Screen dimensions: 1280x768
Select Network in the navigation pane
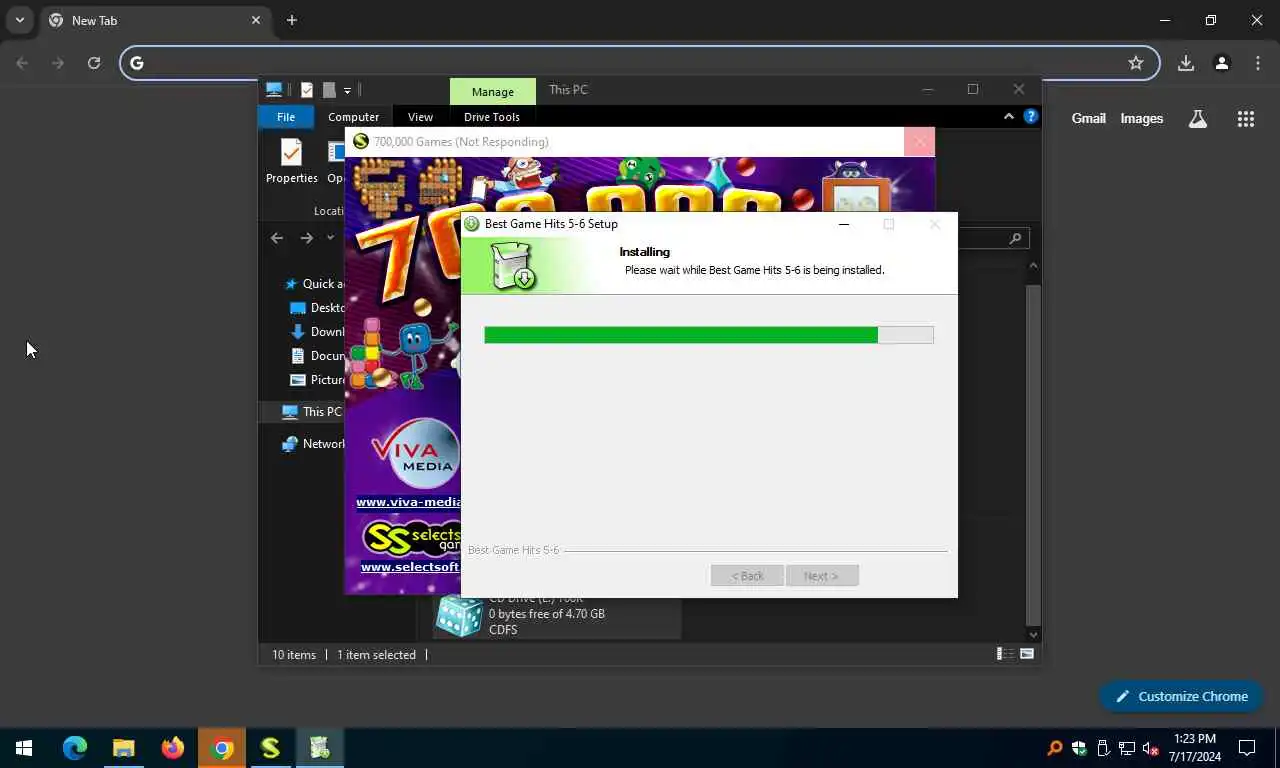point(314,443)
